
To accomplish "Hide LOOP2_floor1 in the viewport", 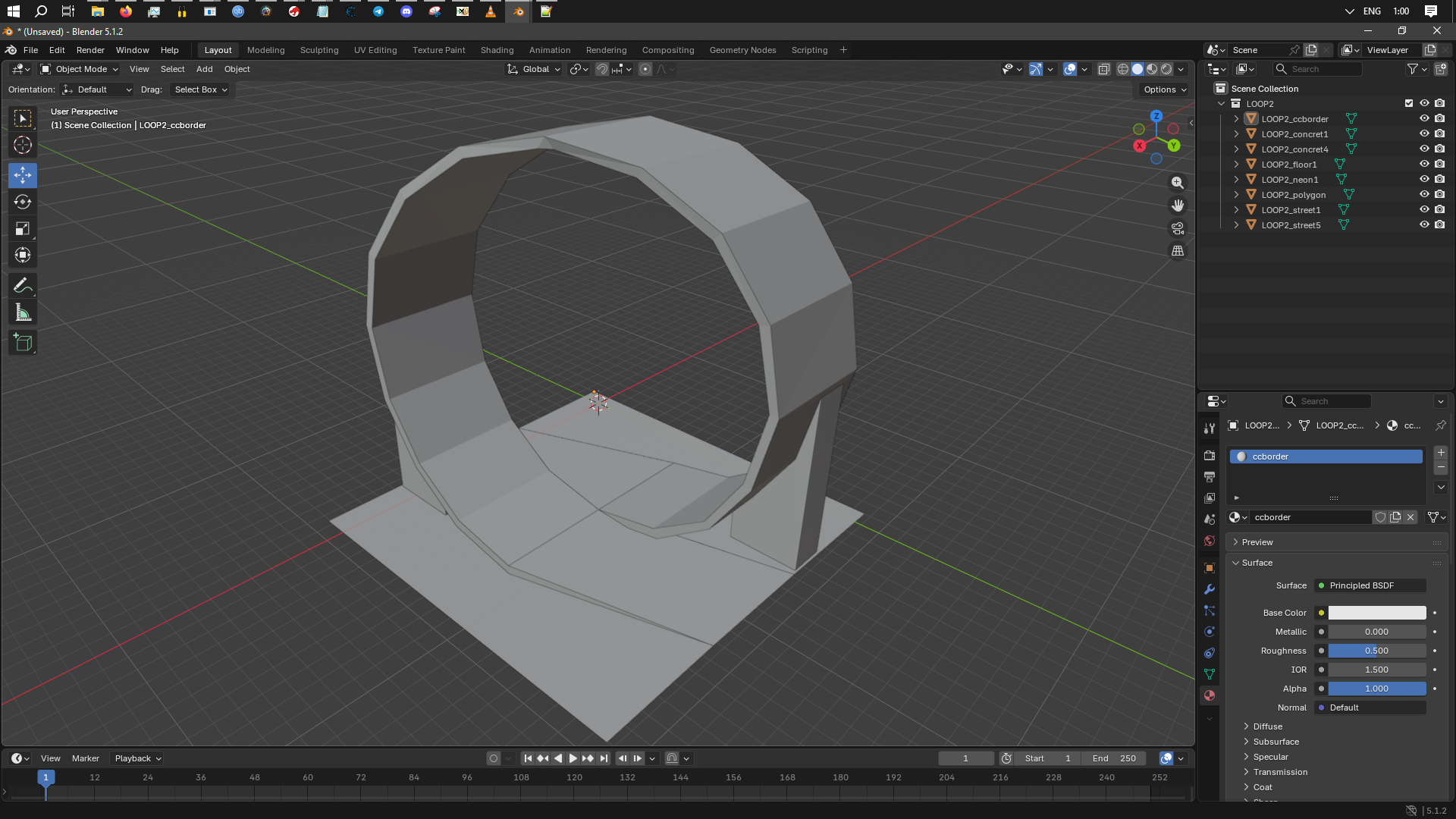I will (x=1424, y=165).
